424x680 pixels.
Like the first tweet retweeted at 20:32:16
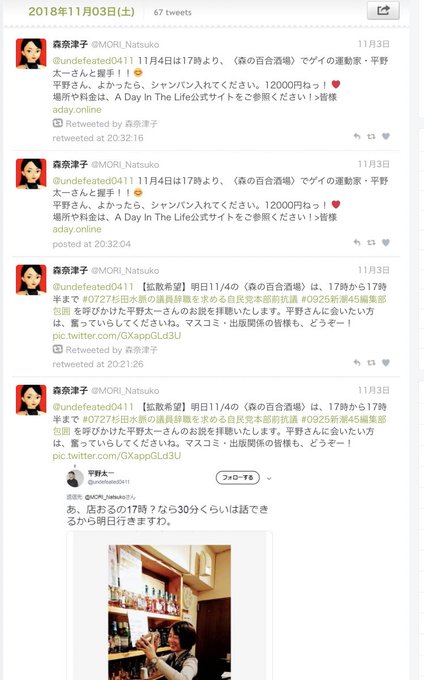[385, 136]
